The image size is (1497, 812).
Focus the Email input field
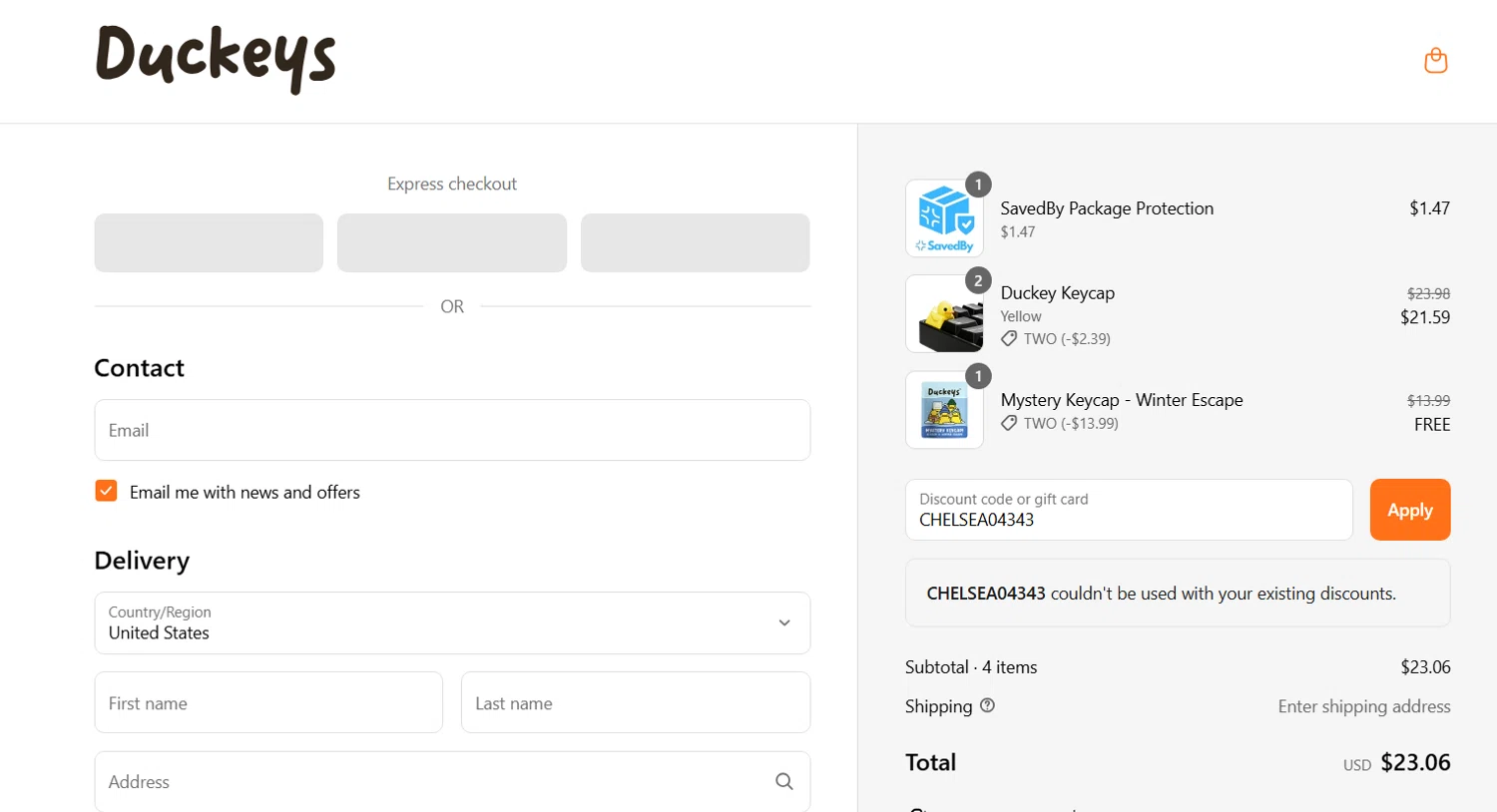click(452, 430)
